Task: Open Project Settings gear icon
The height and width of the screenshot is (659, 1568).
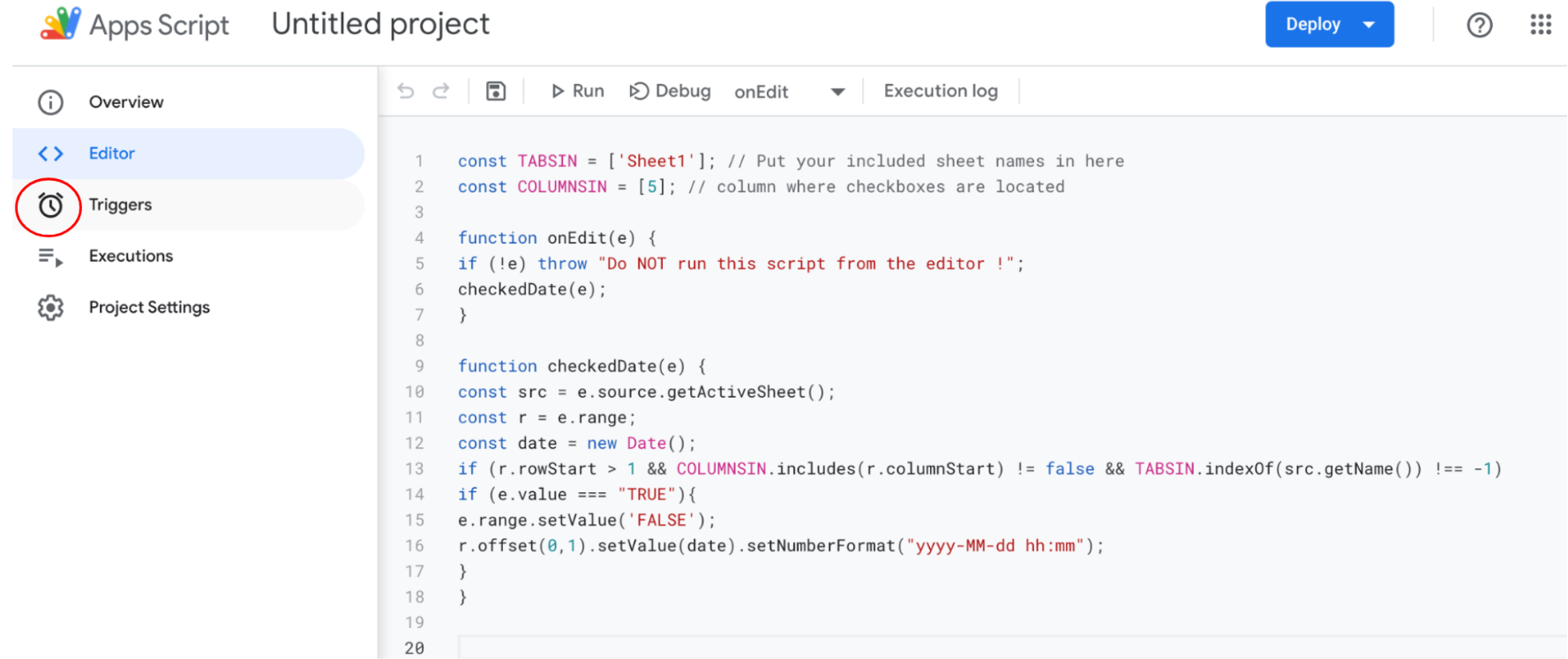Action: (x=50, y=308)
